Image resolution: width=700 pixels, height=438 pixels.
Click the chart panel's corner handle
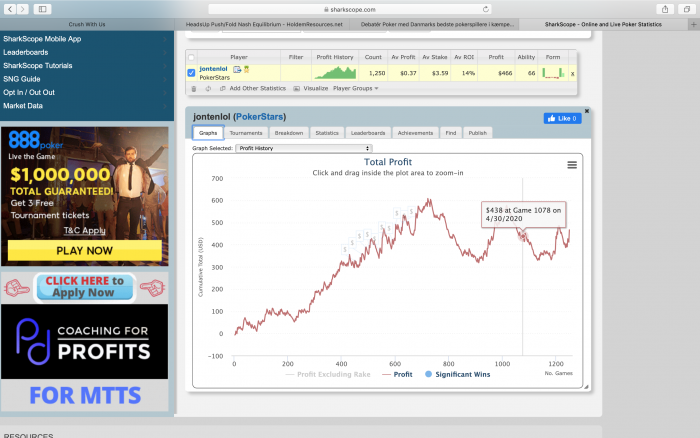tap(586, 387)
